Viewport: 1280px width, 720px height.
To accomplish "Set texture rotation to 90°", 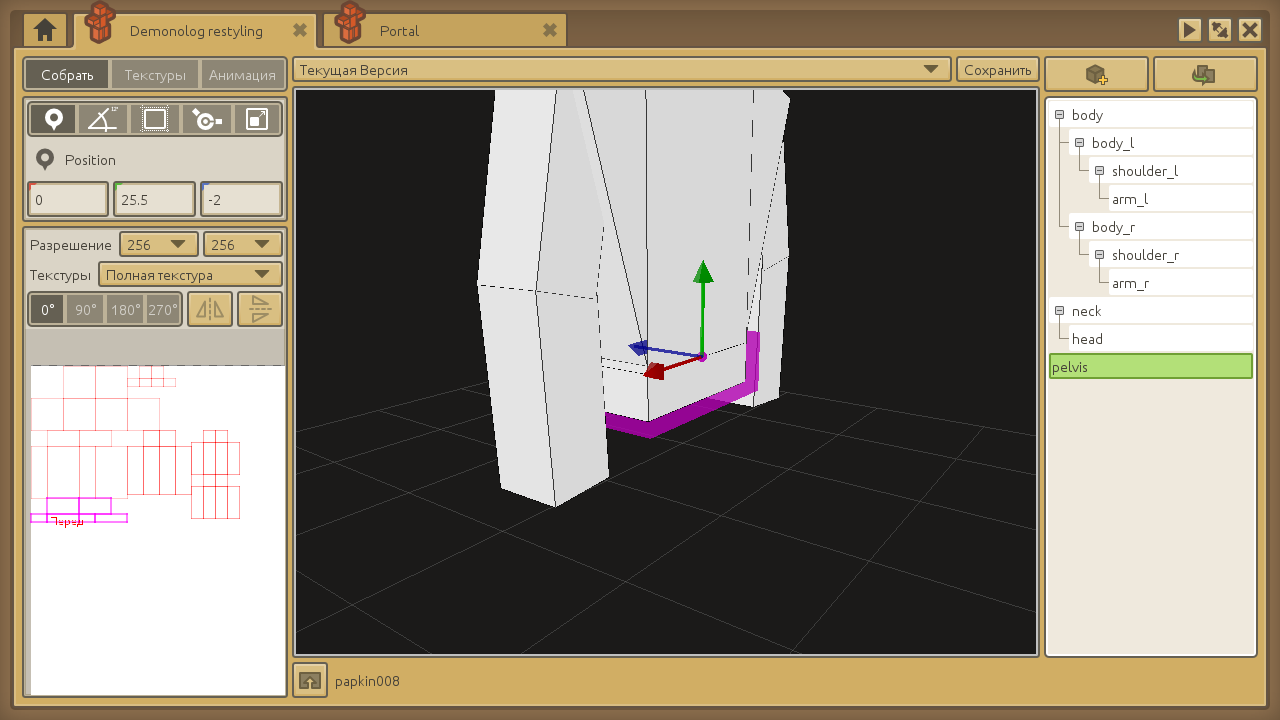I will tap(86, 310).
